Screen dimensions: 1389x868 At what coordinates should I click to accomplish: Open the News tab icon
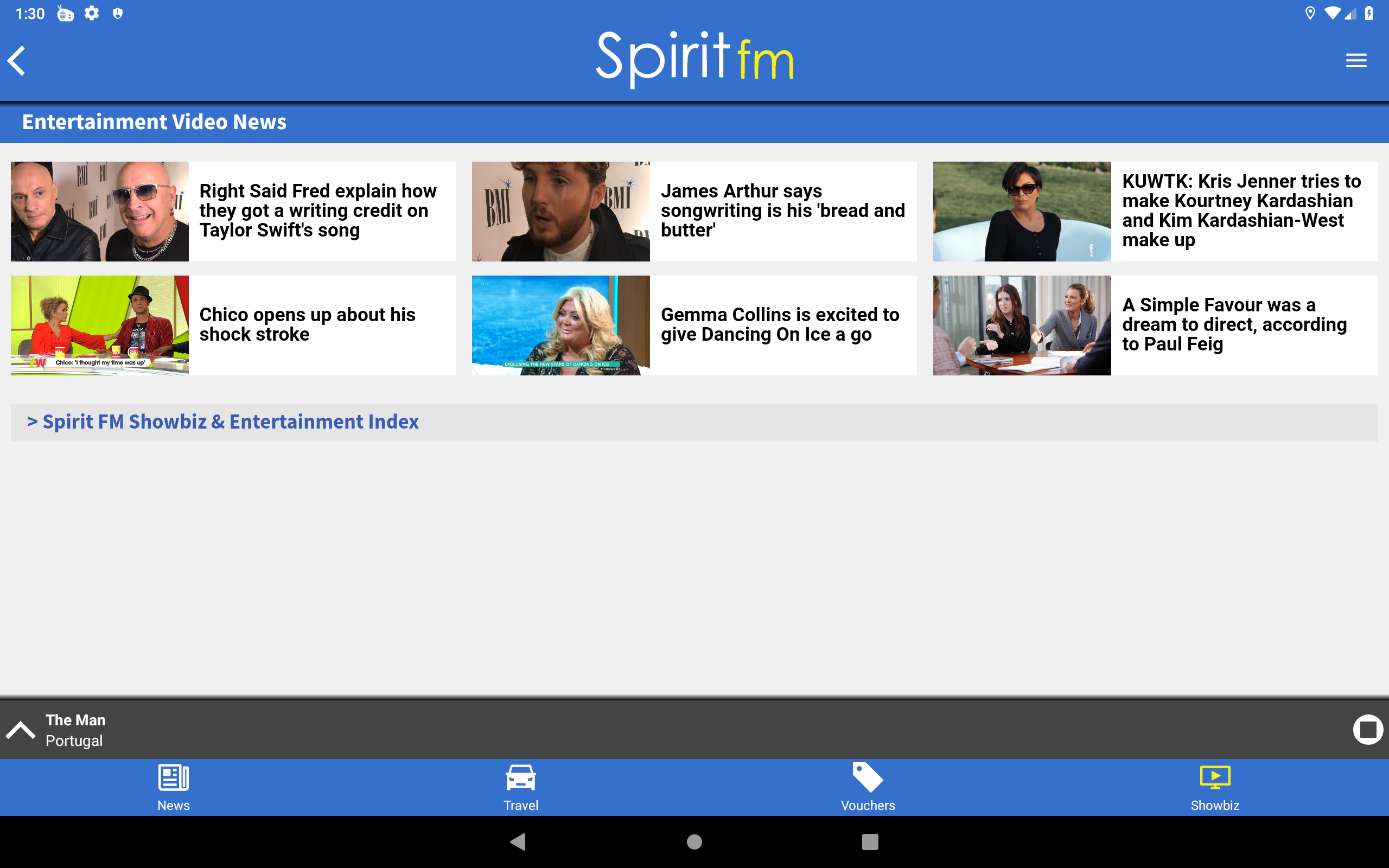[173, 778]
